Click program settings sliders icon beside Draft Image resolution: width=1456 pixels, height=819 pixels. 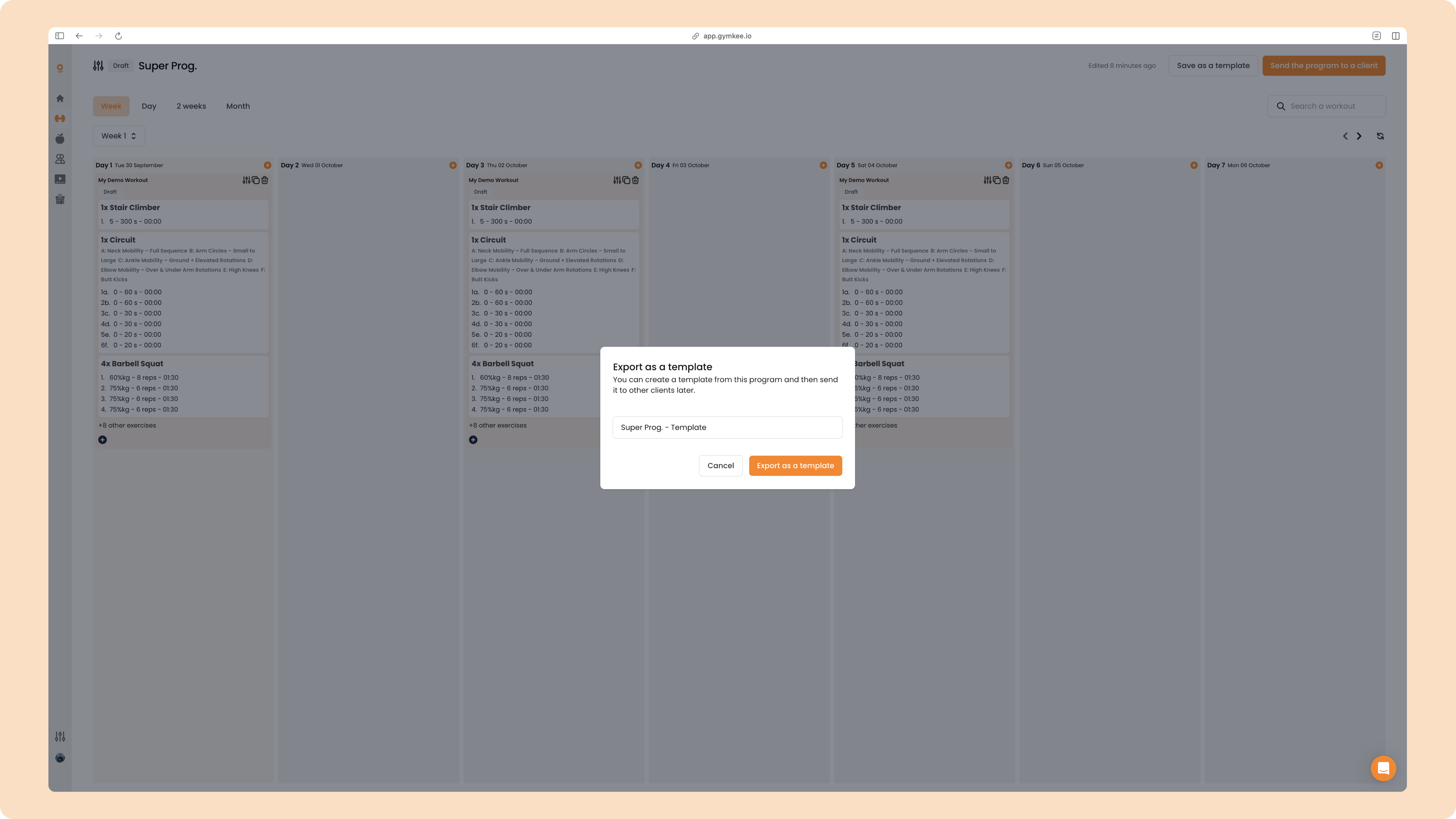pyautogui.click(x=99, y=66)
